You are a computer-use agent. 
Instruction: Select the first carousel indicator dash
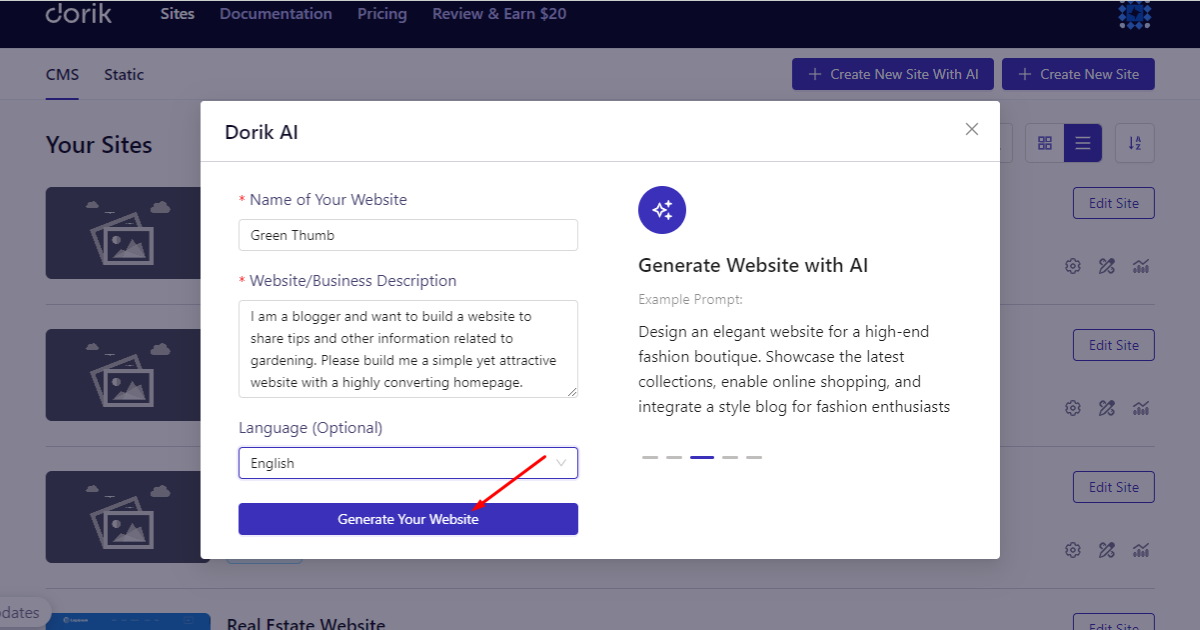coord(650,457)
